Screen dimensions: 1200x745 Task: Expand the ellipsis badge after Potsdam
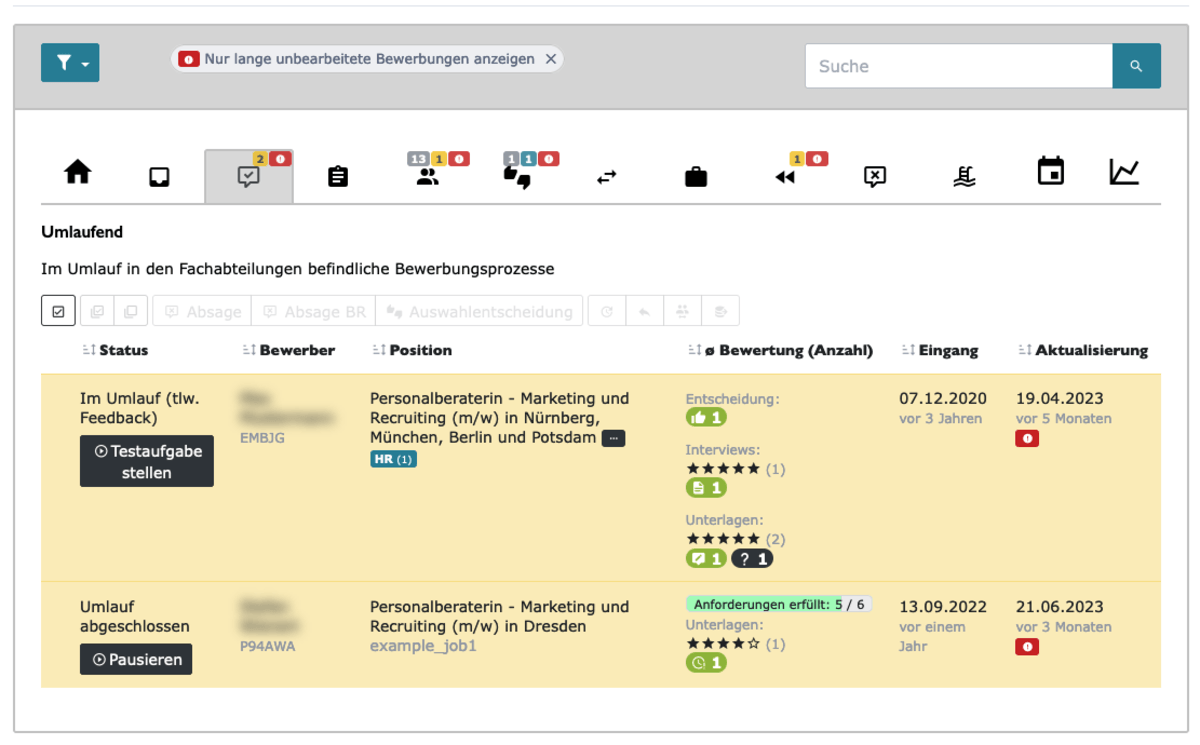[x=613, y=438]
